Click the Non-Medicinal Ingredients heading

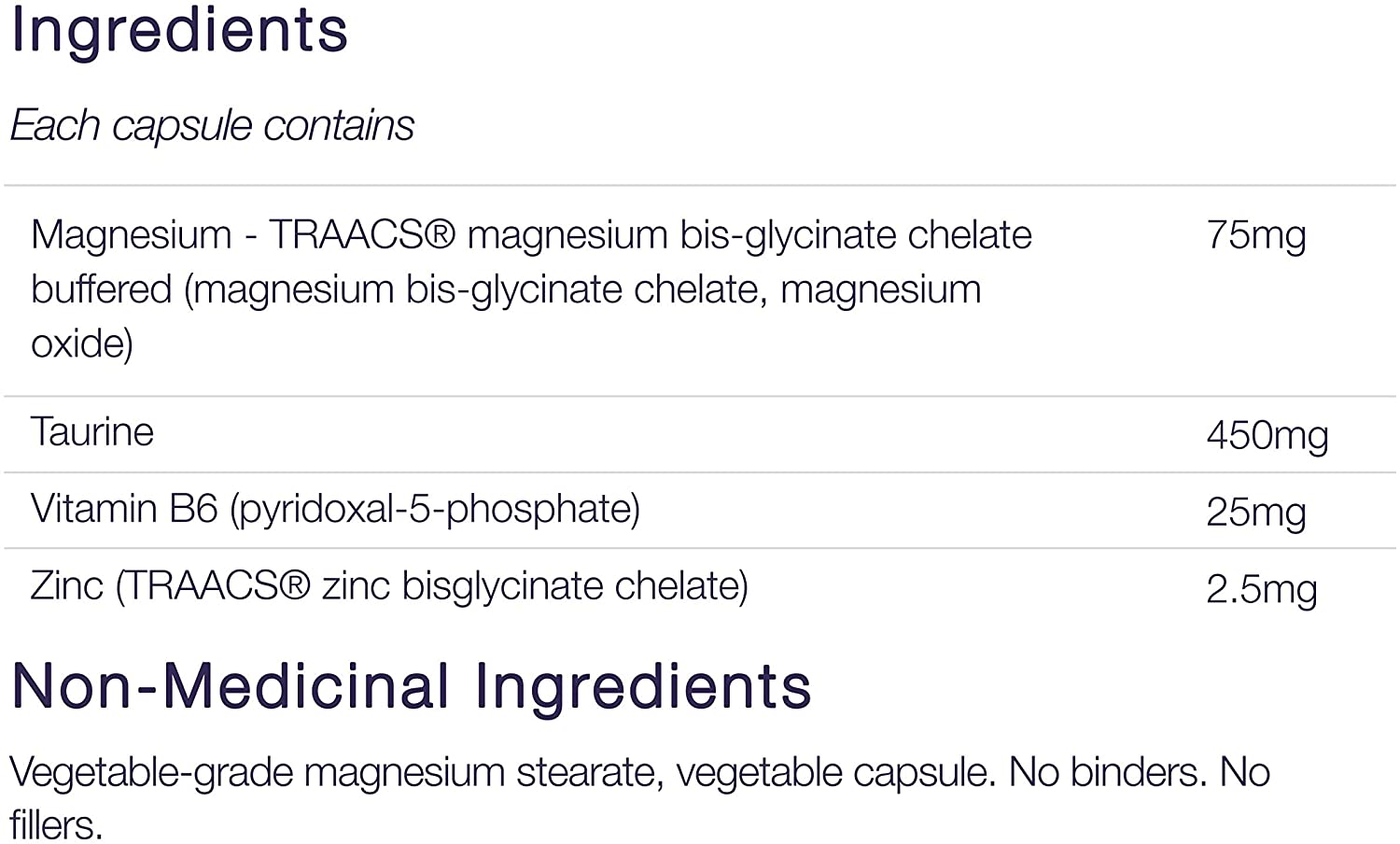point(411,686)
